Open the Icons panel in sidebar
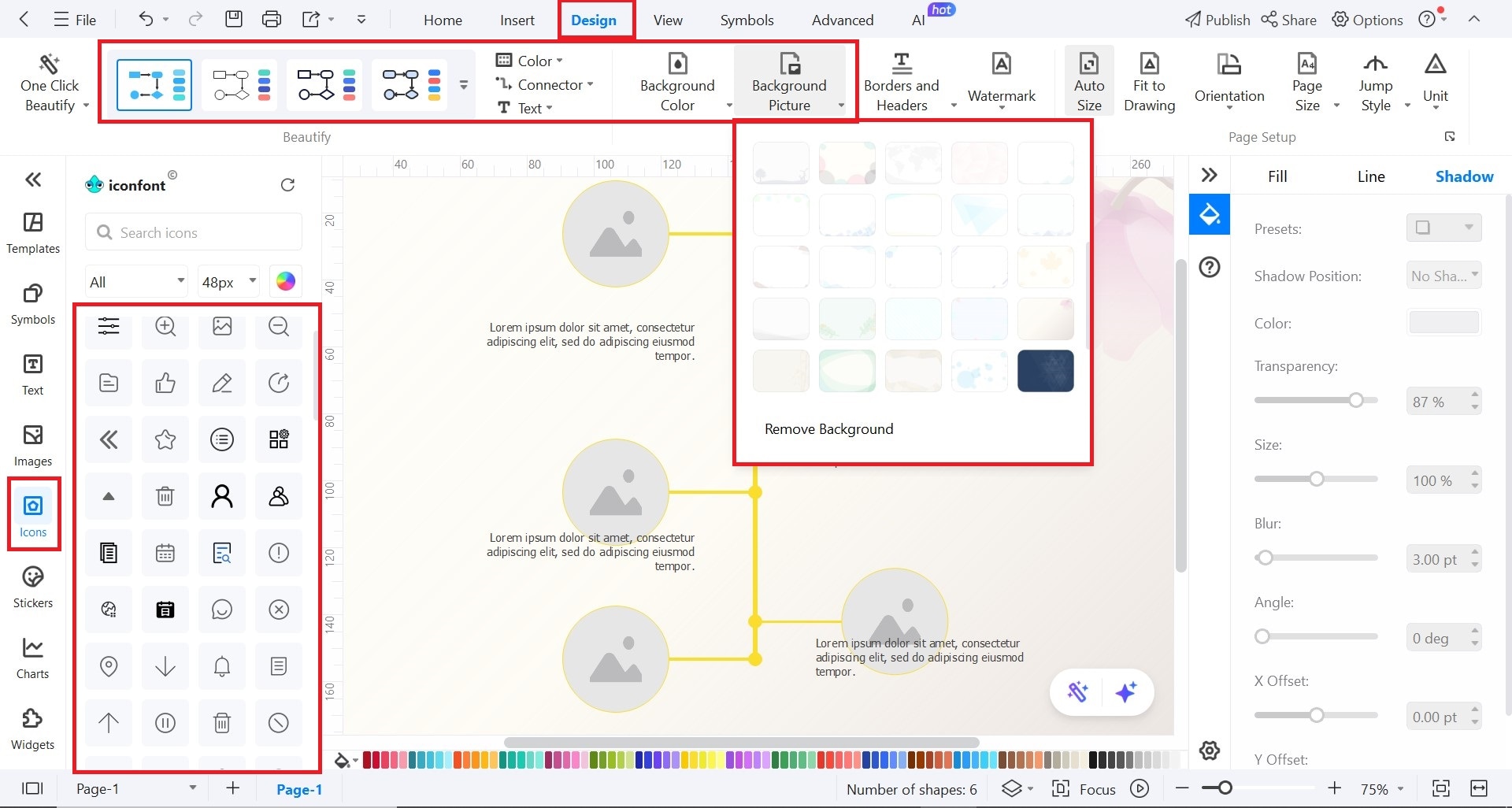Image resolution: width=1512 pixels, height=808 pixels. pyautogui.click(x=33, y=514)
